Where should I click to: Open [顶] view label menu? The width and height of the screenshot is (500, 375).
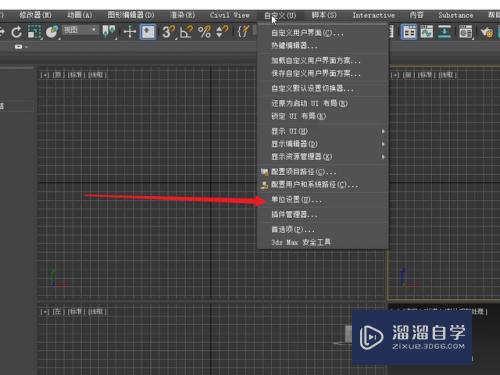click(58, 75)
